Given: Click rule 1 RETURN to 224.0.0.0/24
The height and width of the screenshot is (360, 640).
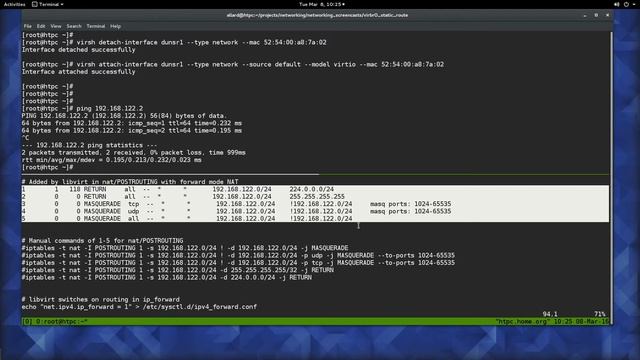Looking at the screenshot, I should coord(315,189).
